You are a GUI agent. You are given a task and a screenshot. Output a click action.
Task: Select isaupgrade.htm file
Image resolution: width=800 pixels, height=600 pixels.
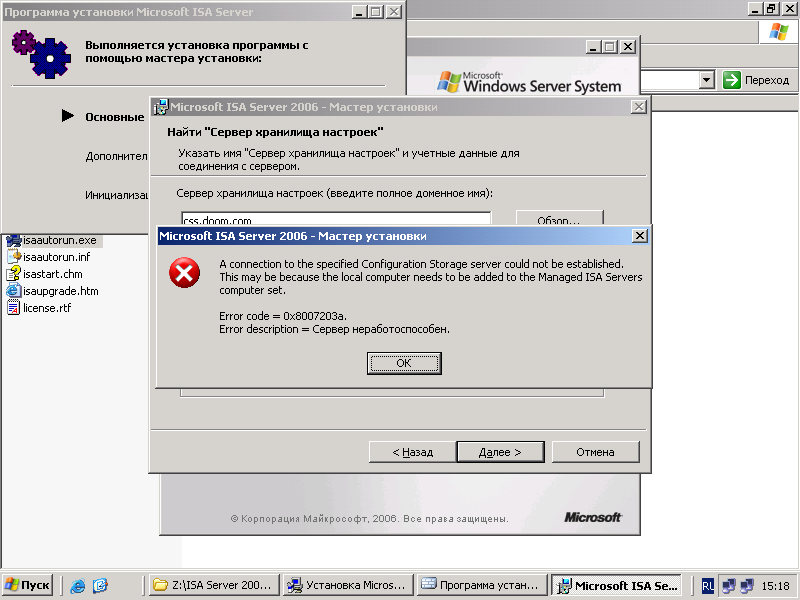pos(53,291)
